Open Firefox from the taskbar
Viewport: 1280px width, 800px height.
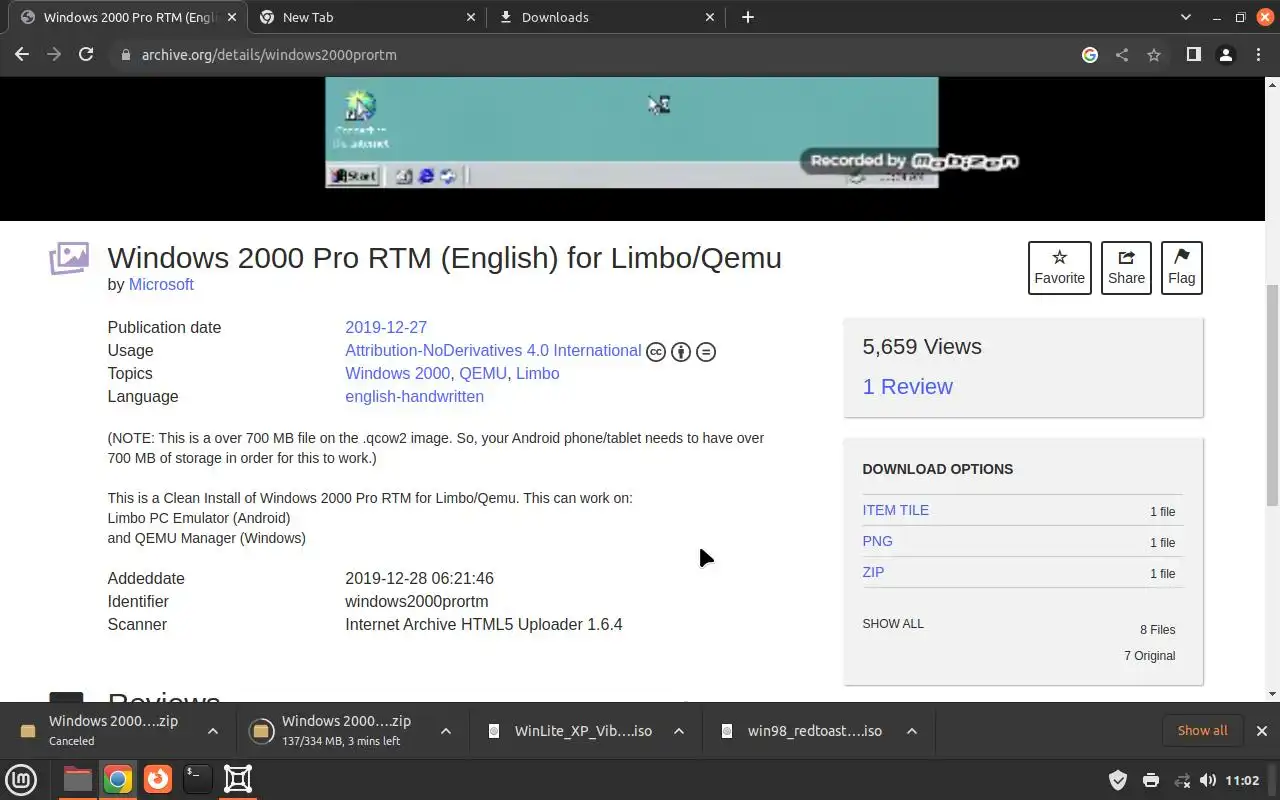pyautogui.click(x=158, y=779)
